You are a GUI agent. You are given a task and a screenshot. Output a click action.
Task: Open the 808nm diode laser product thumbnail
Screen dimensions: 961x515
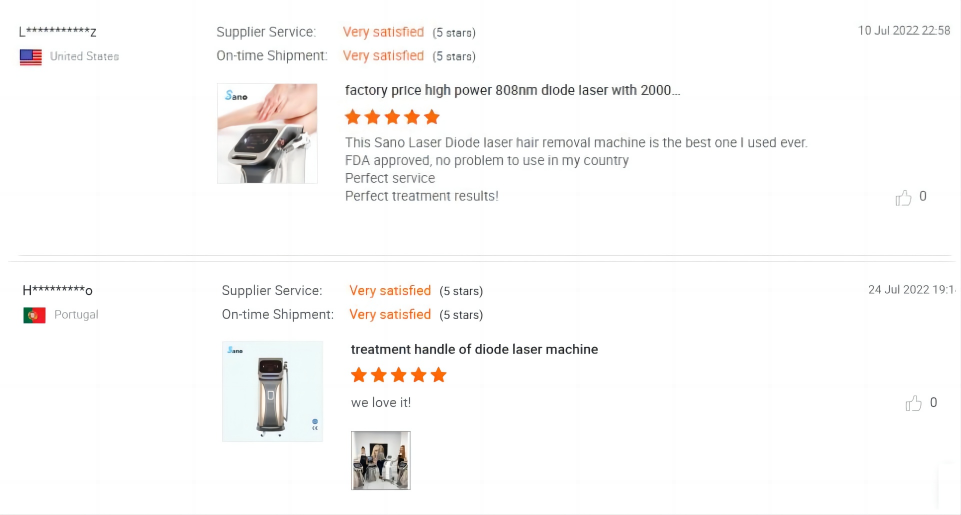(x=267, y=134)
